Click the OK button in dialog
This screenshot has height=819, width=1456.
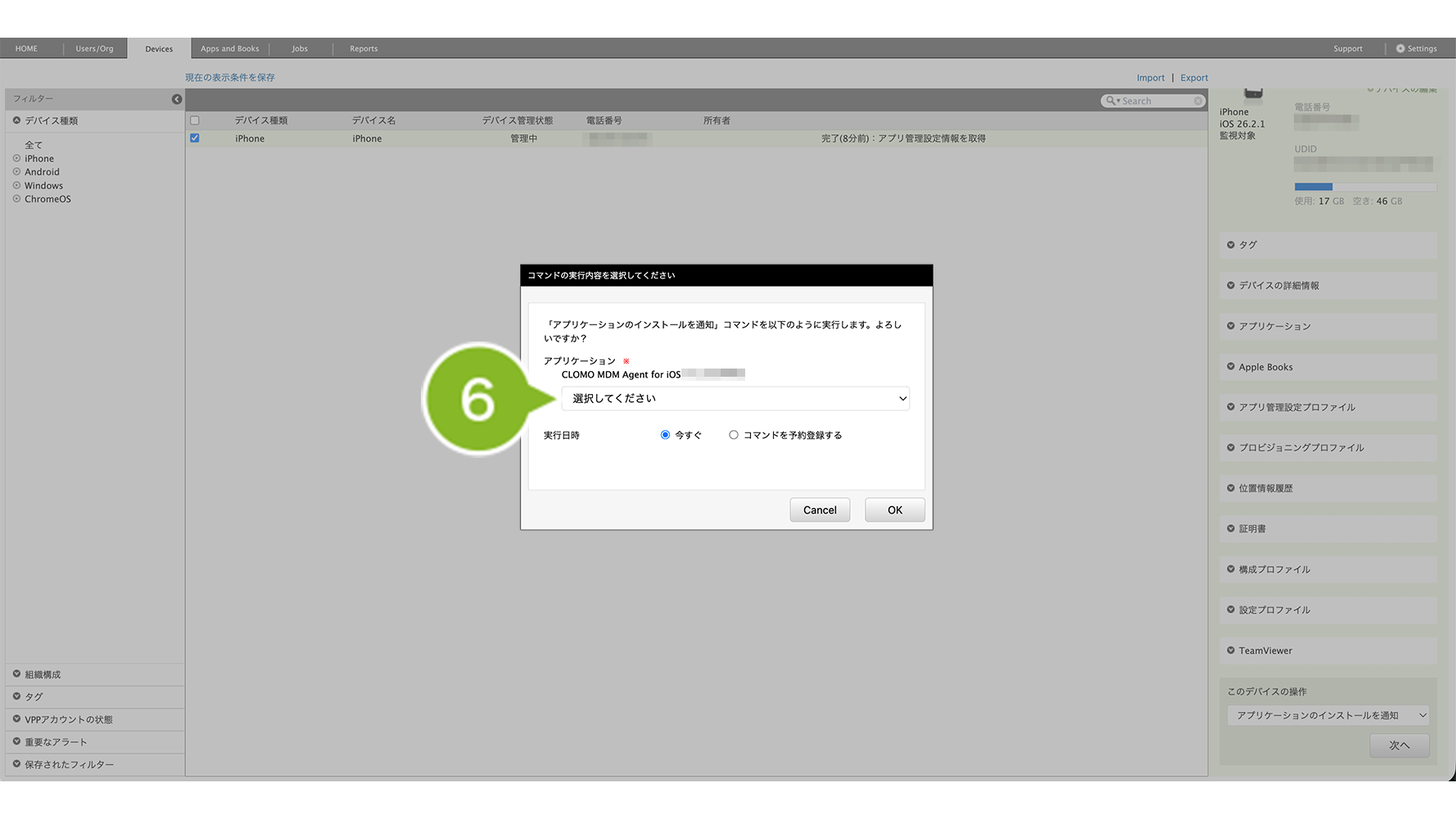pyautogui.click(x=894, y=510)
